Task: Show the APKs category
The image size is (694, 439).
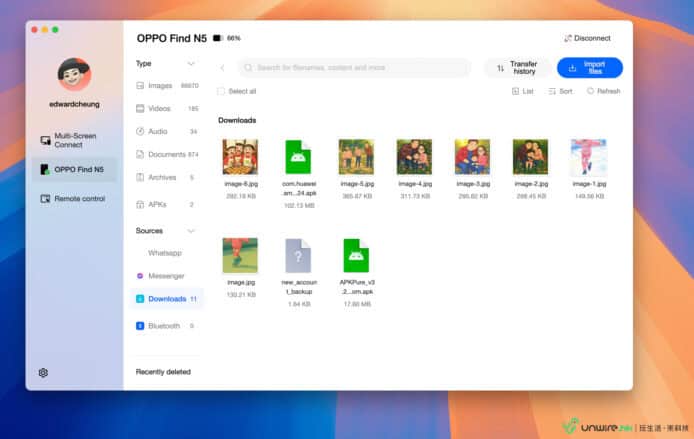Action: pyautogui.click(x=167, y=204)
